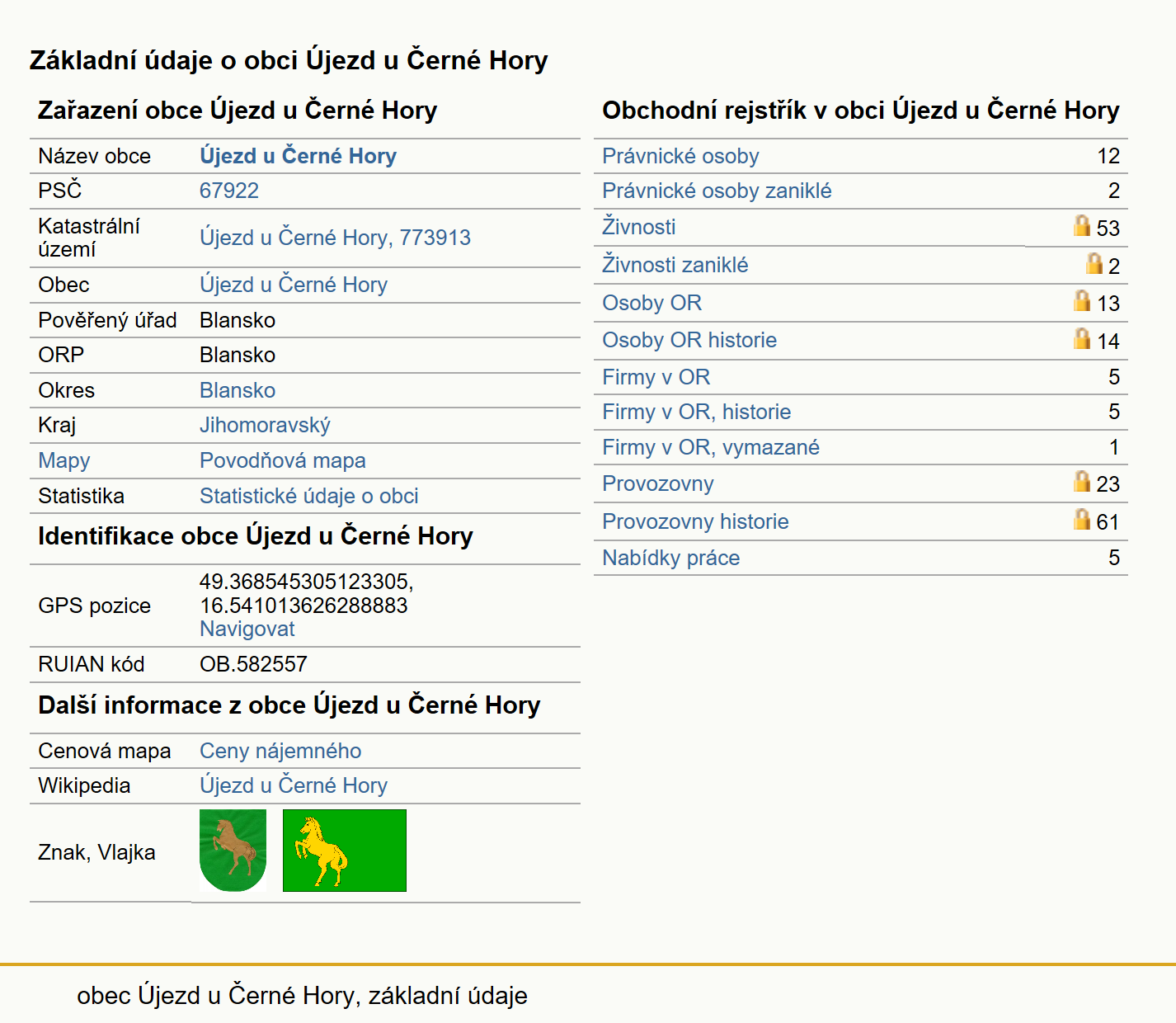1176x1023 pixels.
Task: Click the count 61 for Provozovny historie
Action: 1108,521
